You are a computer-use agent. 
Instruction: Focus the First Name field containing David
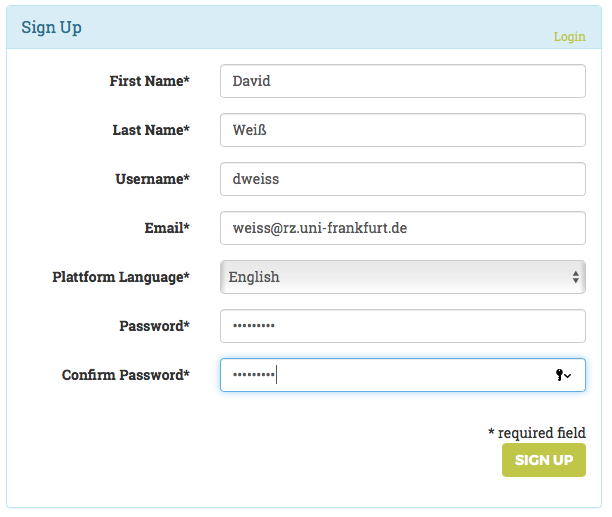[x=402, y=81]
